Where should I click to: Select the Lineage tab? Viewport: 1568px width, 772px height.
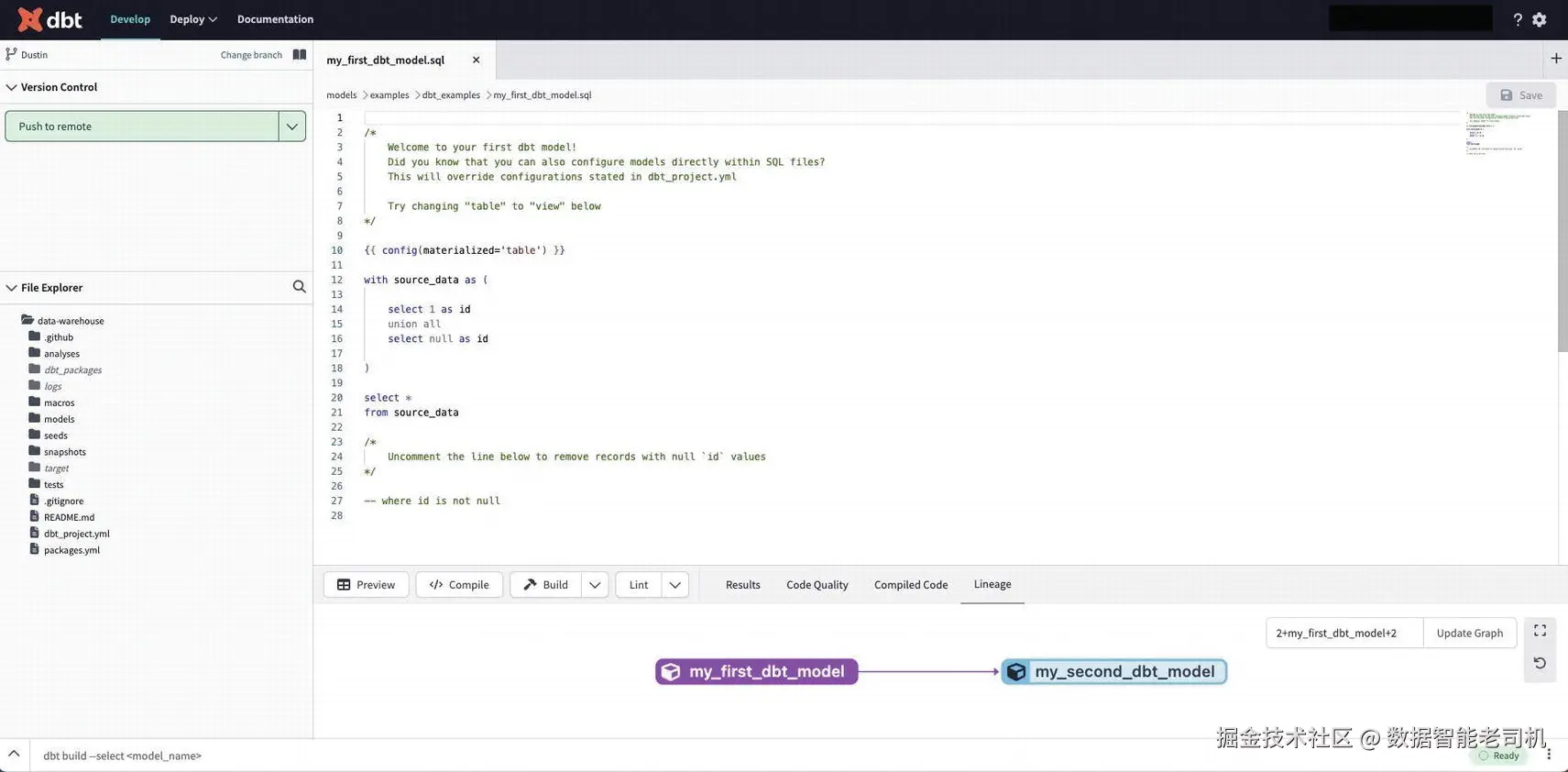[x=992, y=584]
